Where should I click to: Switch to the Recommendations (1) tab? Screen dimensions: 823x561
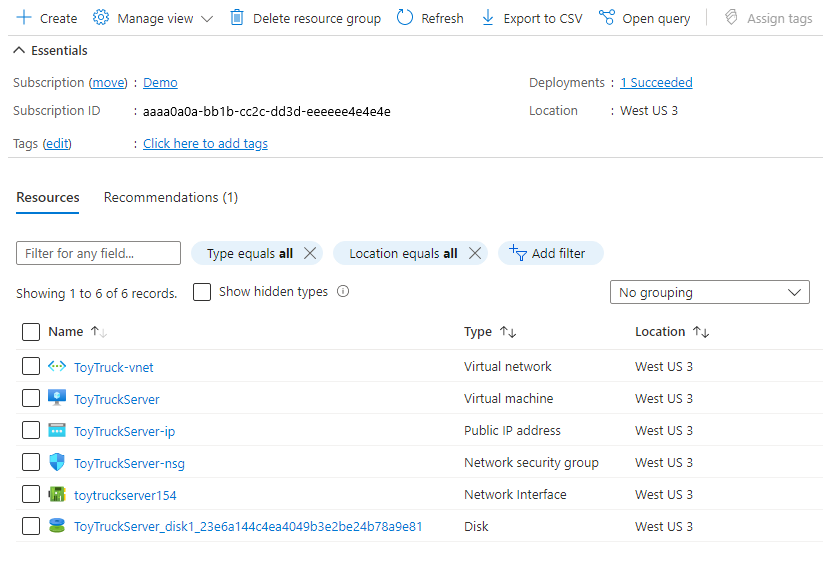[171, 197]
